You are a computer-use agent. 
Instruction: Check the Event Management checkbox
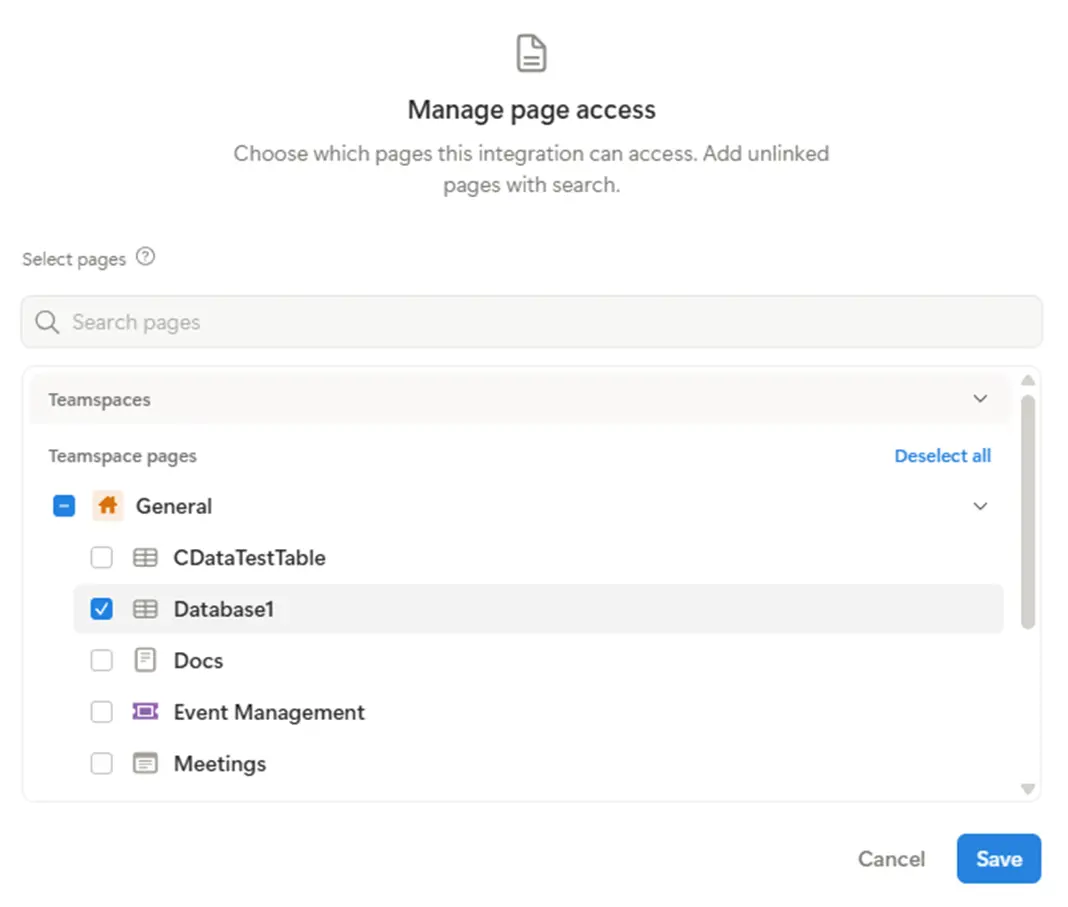(x=102, y=712)
